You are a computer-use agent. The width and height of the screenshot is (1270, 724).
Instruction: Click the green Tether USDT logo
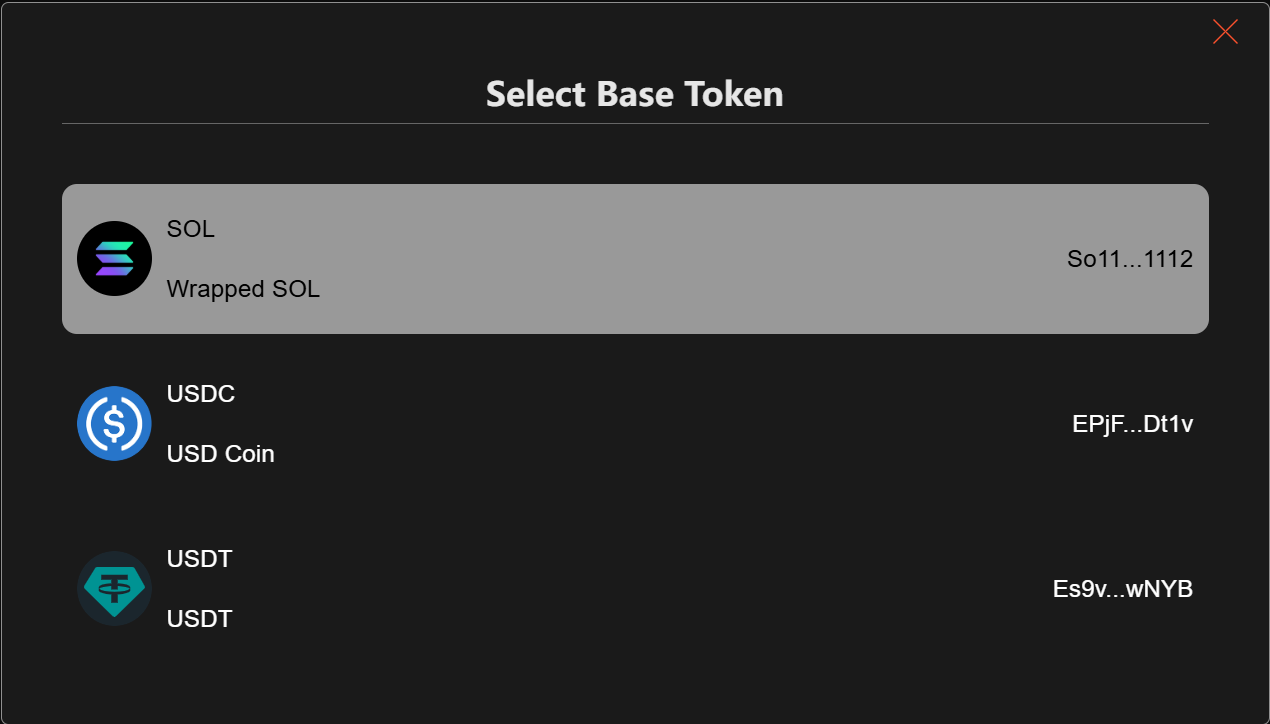pos(114,589)
